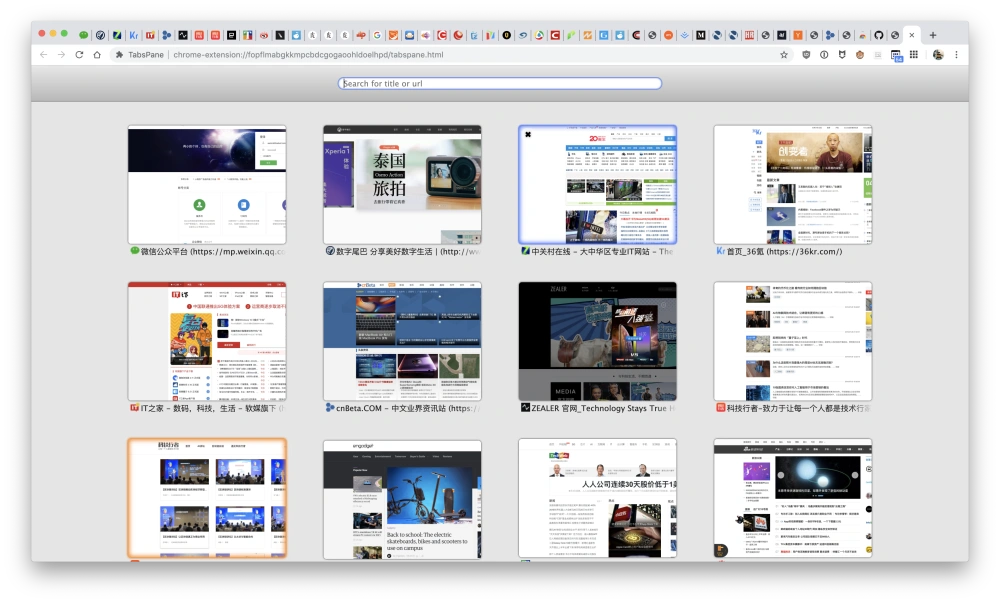Open the Engadget thumbnail with the electric bike
This screenshot has width=1000, height=603.
click(x=402, y=498)
